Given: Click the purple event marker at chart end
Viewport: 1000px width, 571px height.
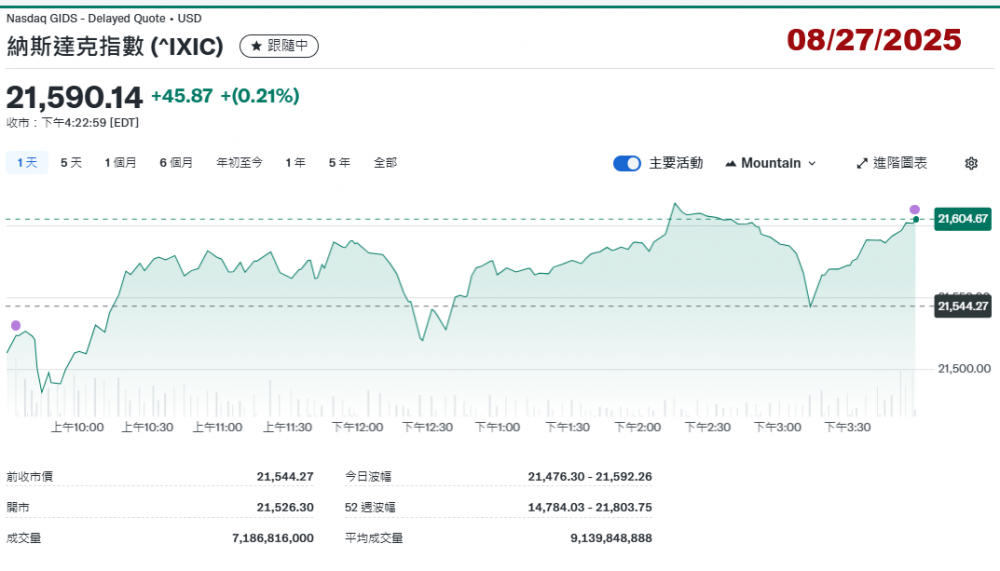Looking at the screenshot, I should pos(914,209).
